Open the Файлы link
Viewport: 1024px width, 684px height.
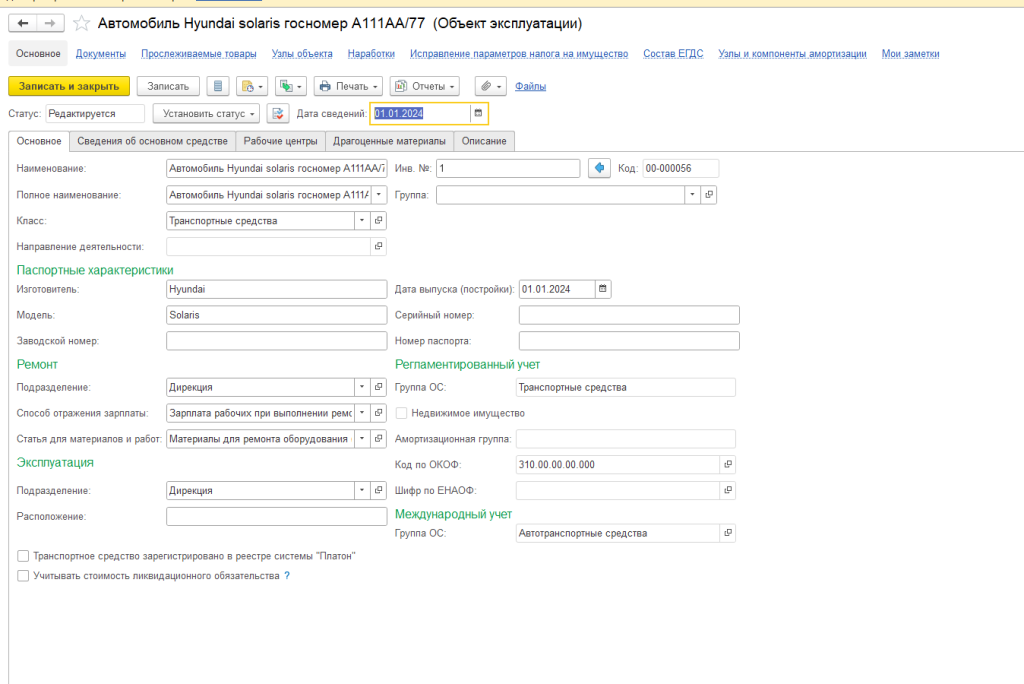[530, 87]
